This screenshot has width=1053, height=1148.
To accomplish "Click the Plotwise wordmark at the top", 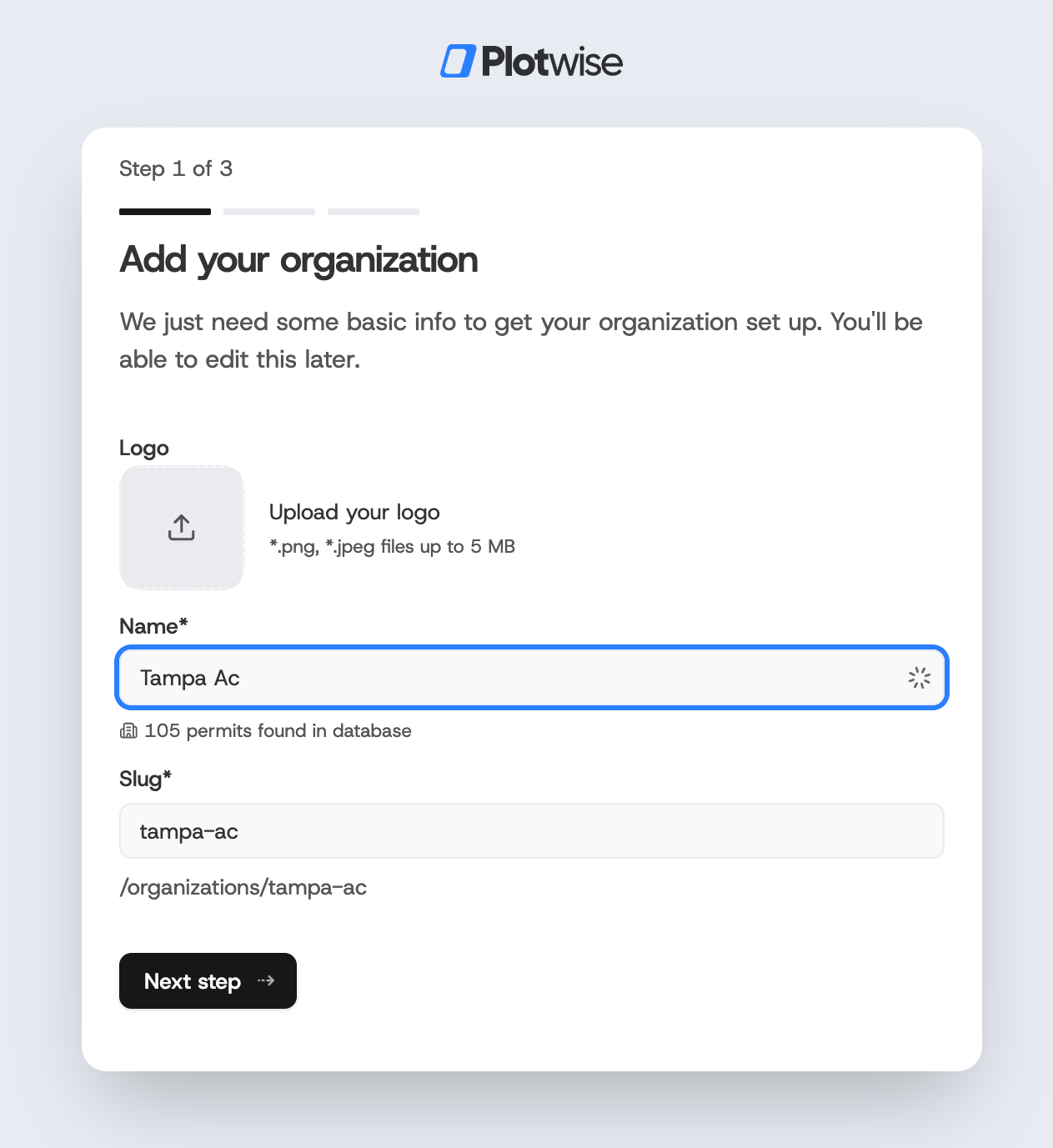I will (553, 62).
